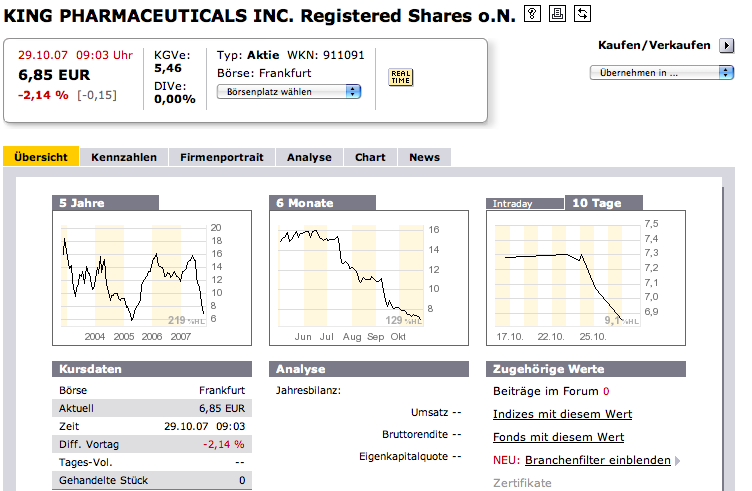This screenshot has width=752, height=491.
Task: Open the News tab
Action: click(424, 157)
